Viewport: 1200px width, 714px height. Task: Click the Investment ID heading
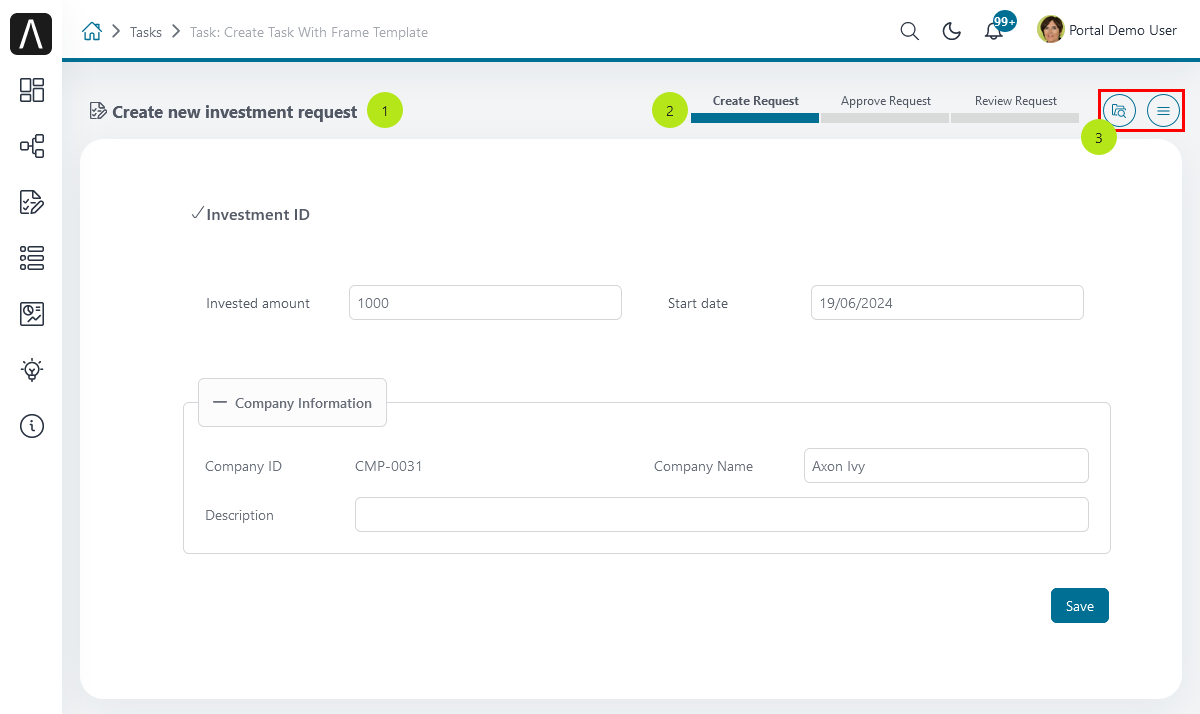[258, 215]
